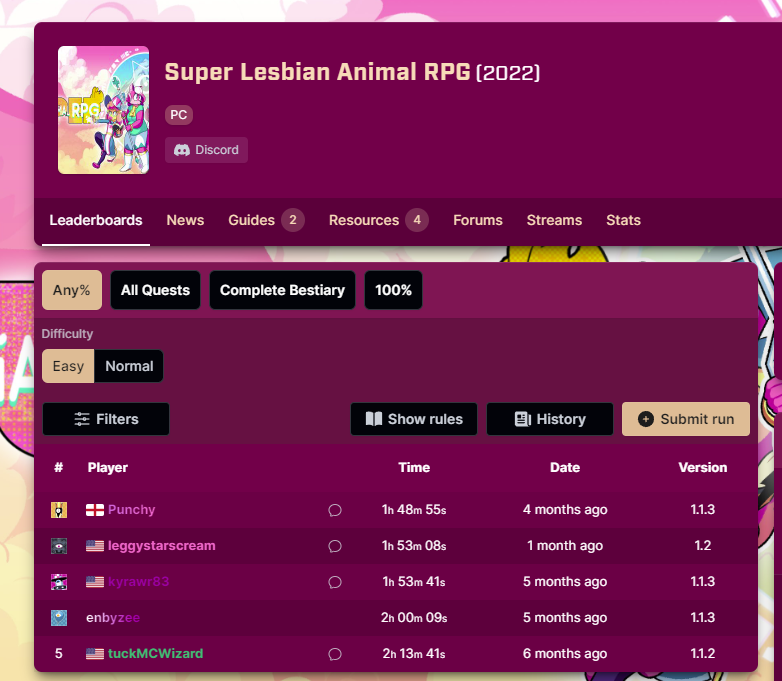Image resolution: width=782 pixels, height=681 pixels.
Task: Open the Filters panel
Action: [106, 419]
